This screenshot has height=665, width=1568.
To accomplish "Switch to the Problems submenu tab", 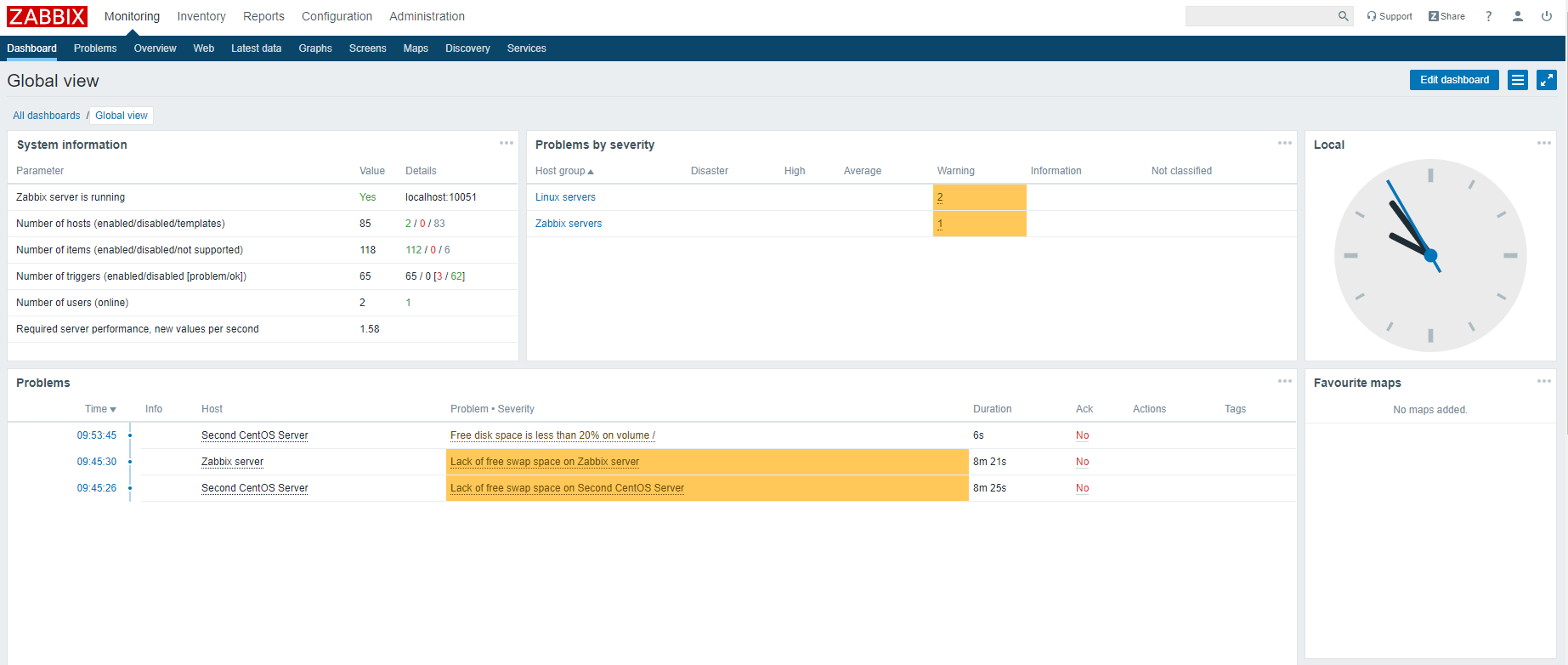I will click(95, 48).
